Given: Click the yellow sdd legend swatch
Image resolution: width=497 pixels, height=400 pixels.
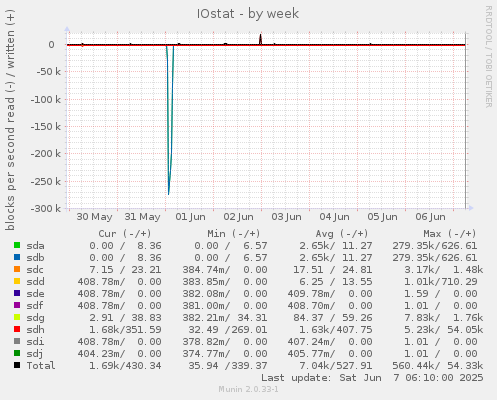Looking at the screenshot, I should point(17,281).
